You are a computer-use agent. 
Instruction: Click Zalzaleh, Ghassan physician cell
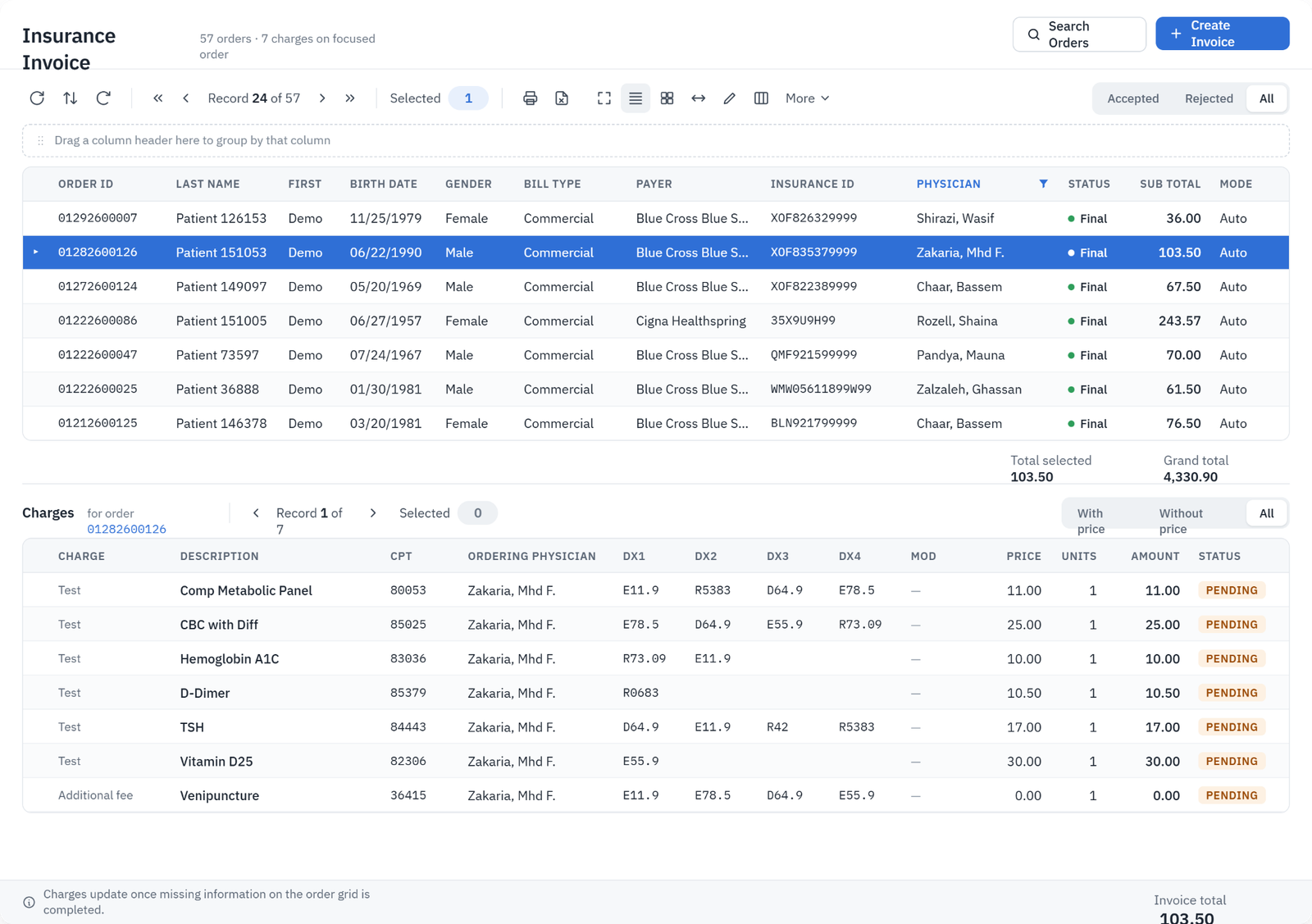point(969,389)
